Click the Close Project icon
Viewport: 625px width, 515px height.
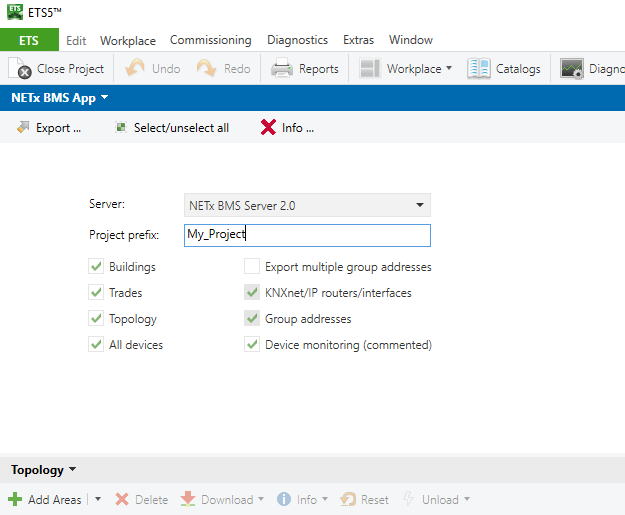click(20, 69)
